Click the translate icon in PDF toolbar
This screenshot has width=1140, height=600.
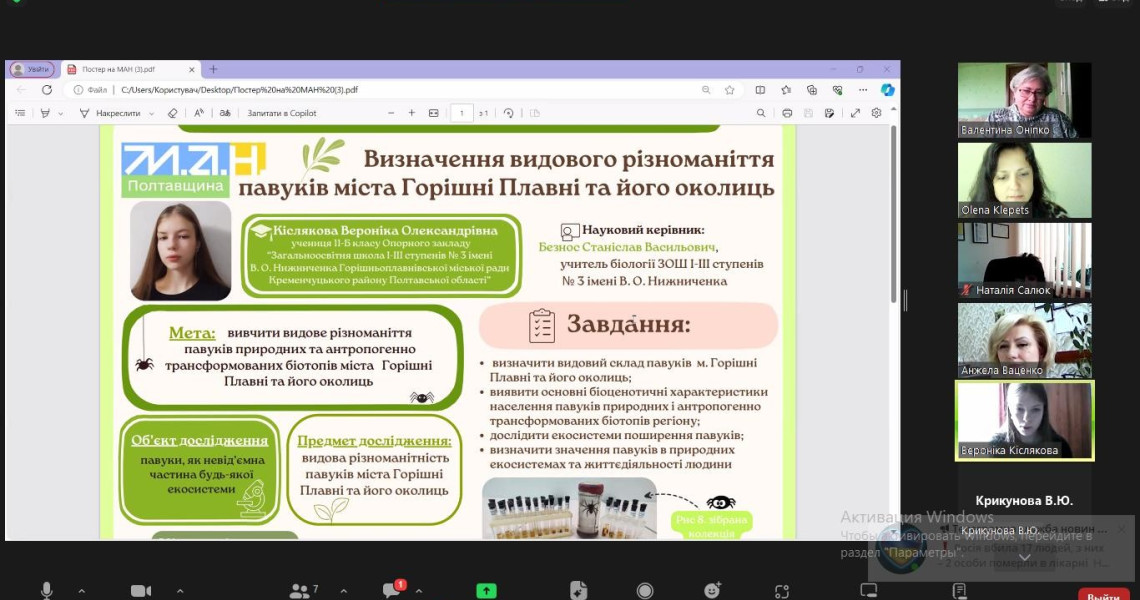225,113
